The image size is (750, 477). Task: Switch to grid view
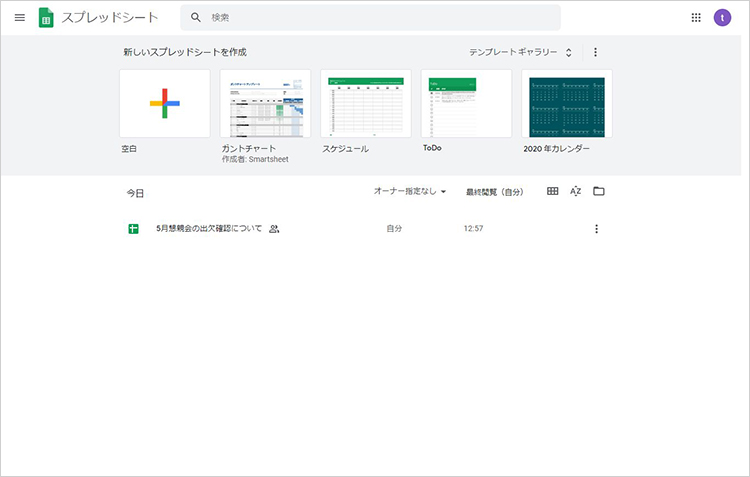coord(552,191)
